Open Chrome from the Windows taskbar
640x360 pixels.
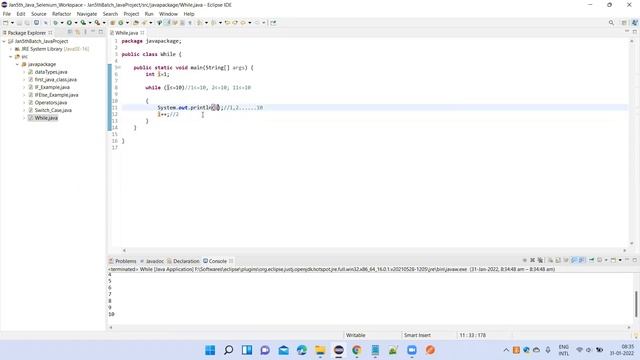(357, 350)
